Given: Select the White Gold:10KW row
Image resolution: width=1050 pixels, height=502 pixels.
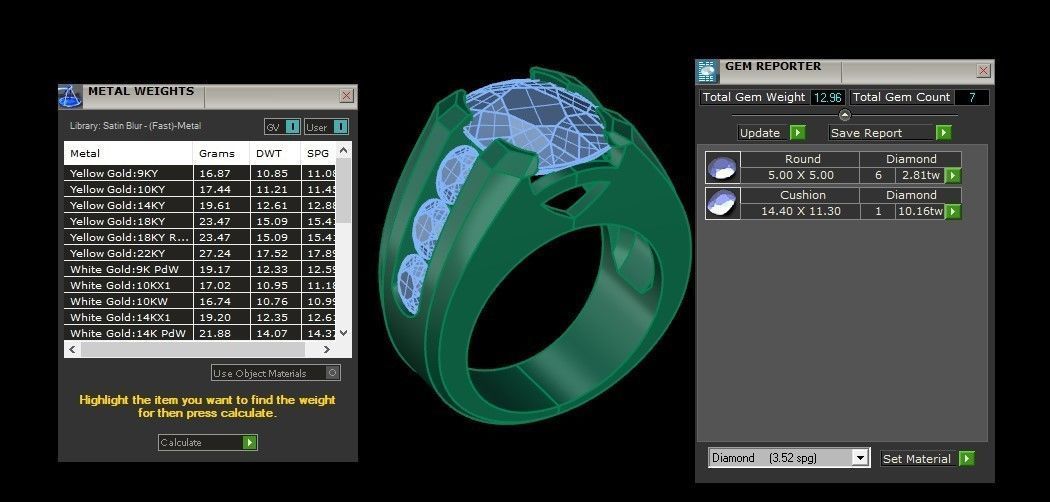Looking at the screenshot, I should click(200, 302).
